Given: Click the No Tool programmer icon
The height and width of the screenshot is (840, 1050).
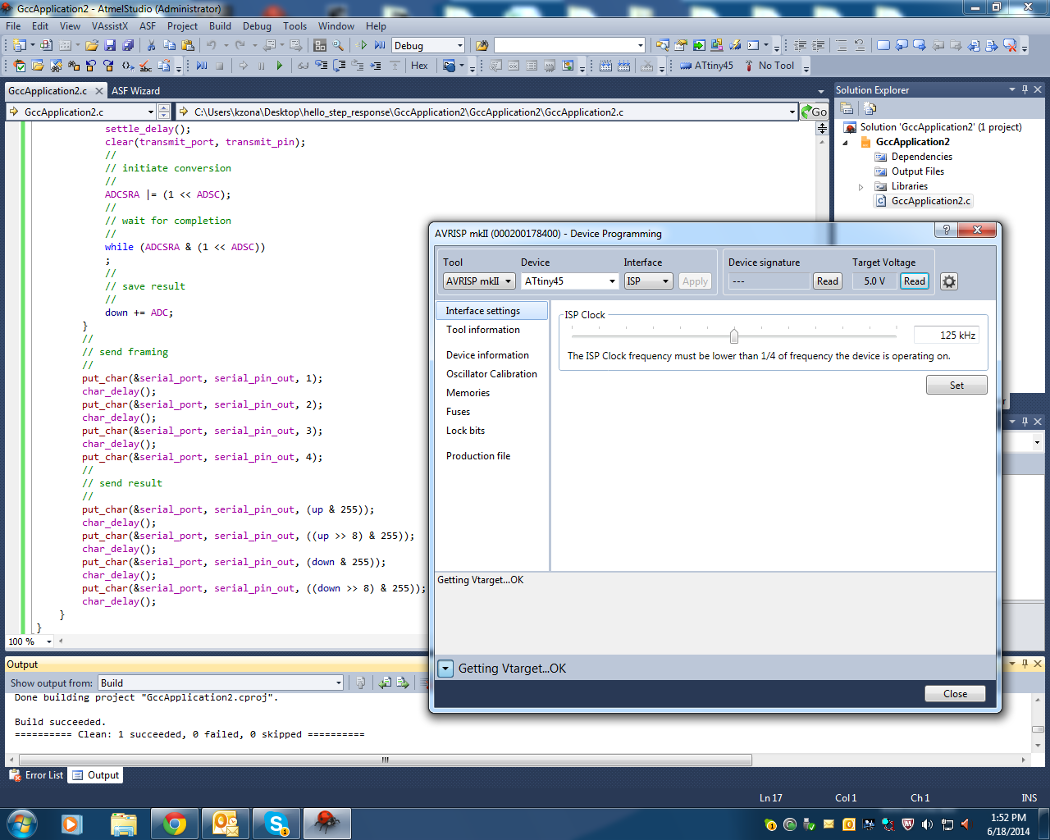Looking at the screenshot, I should click(749, 66).
